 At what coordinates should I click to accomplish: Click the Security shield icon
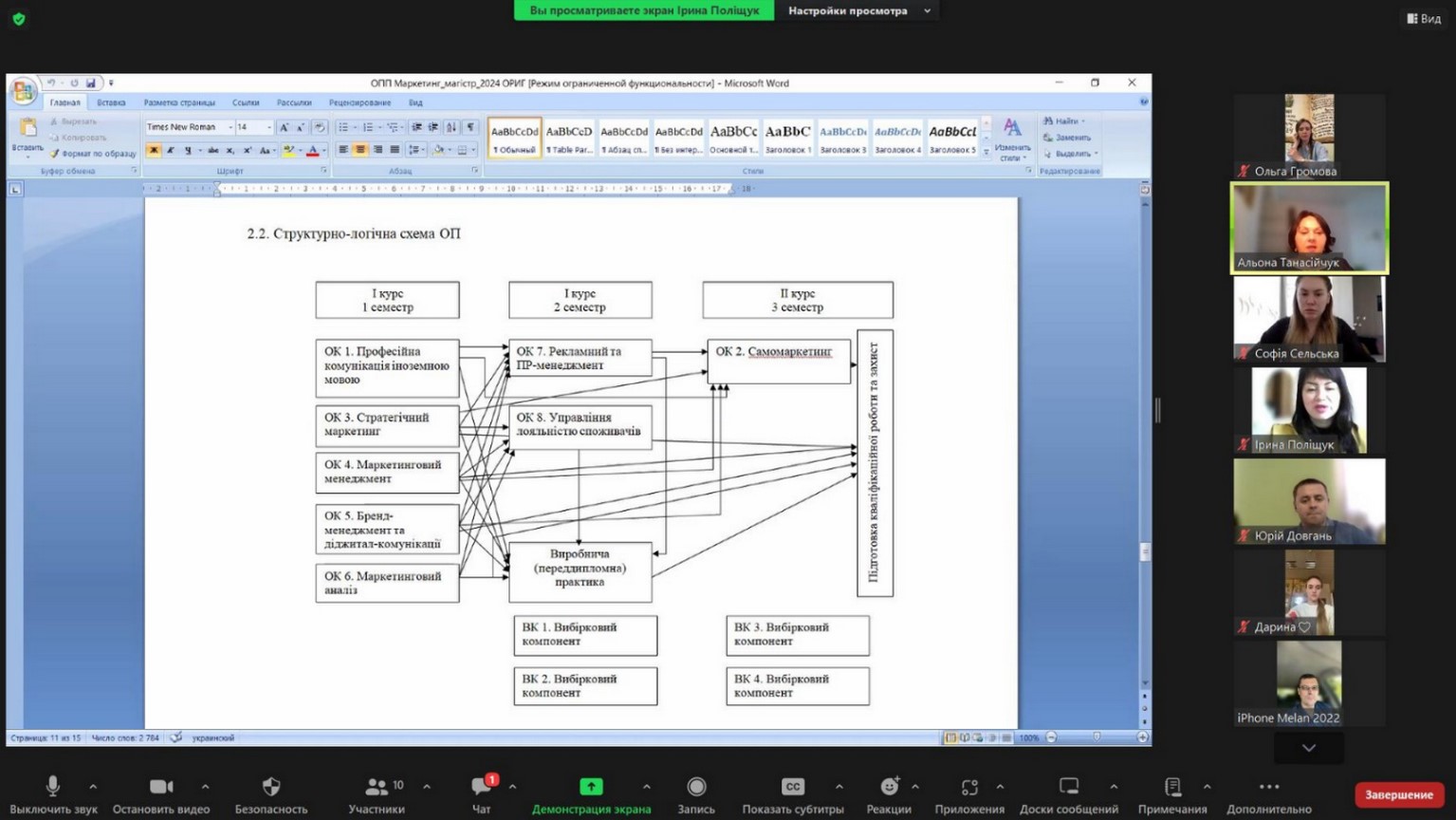pyautogui.click(x=271, y=787)
